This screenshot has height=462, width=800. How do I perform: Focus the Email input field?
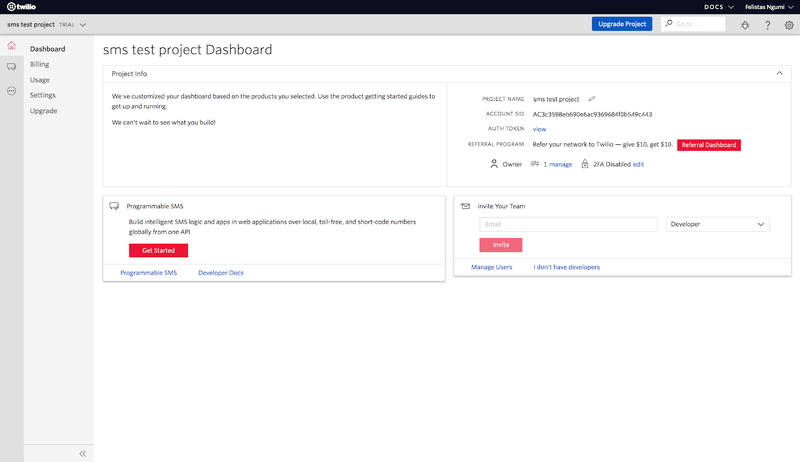pos(568,224)
